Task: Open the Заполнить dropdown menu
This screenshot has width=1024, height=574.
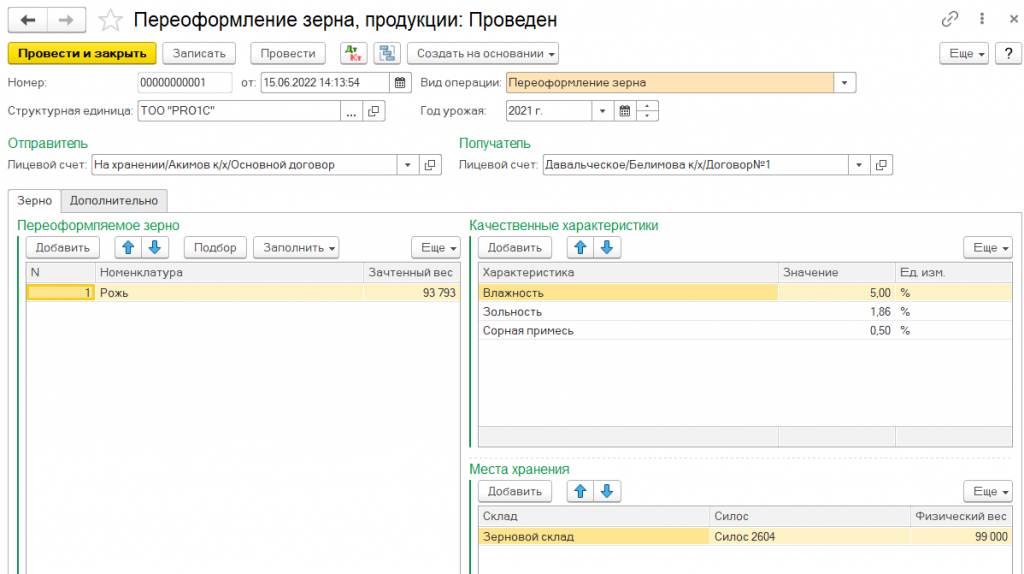Action: [x=296, y=247]
